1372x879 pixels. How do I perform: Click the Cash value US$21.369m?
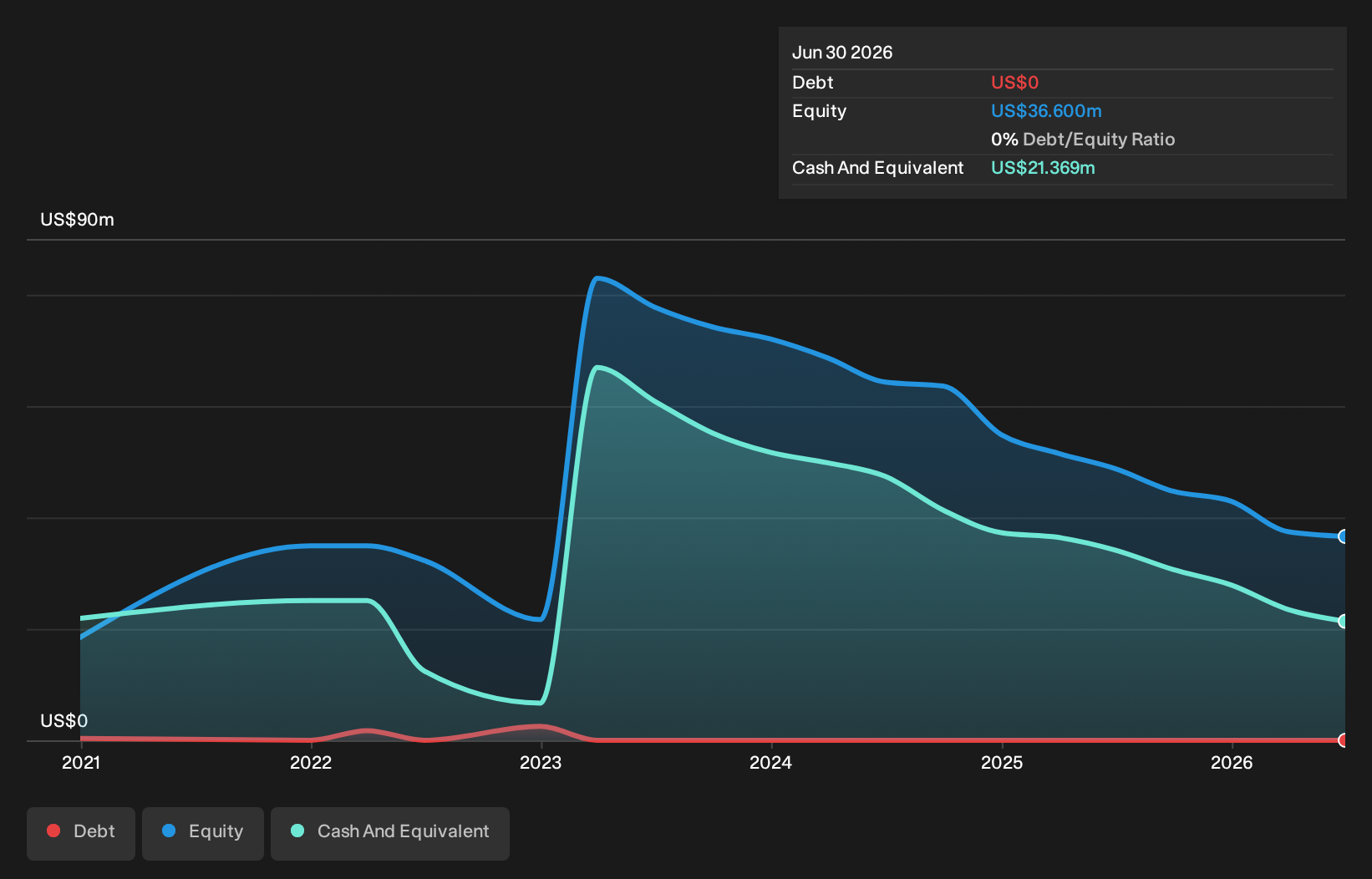point(1043,168)
